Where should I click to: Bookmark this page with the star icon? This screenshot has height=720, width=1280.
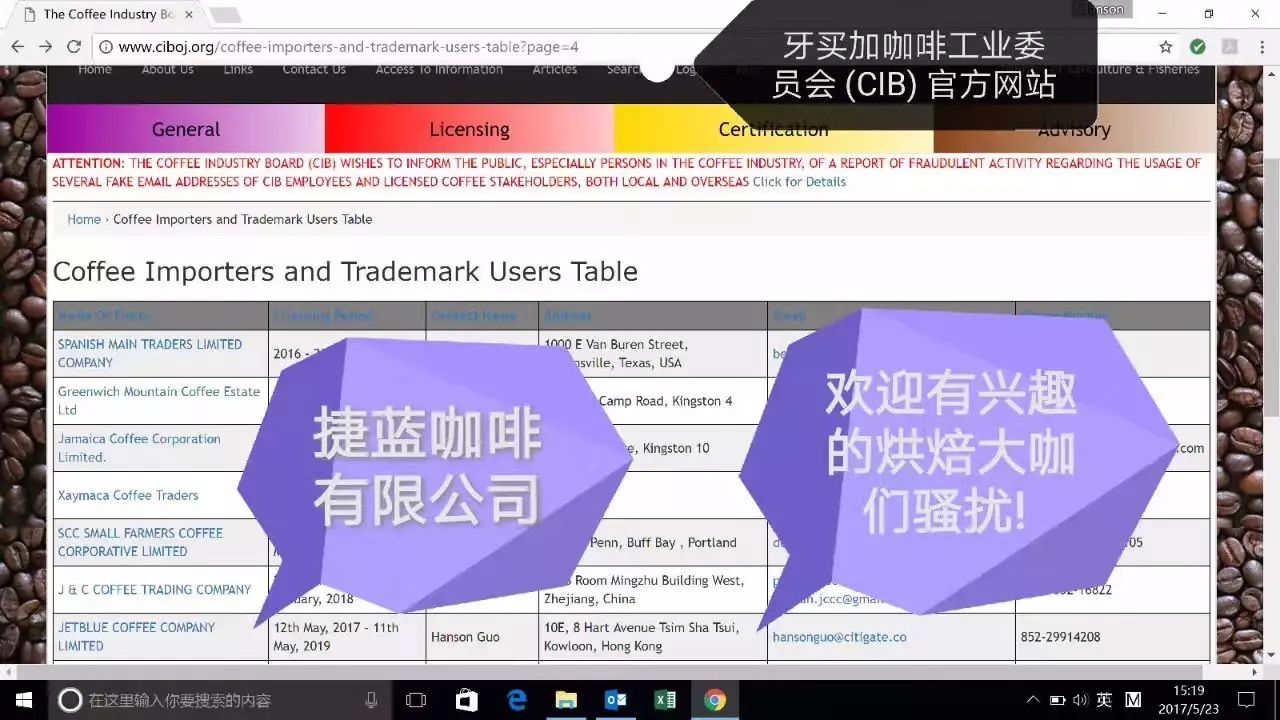point(1165,47)
